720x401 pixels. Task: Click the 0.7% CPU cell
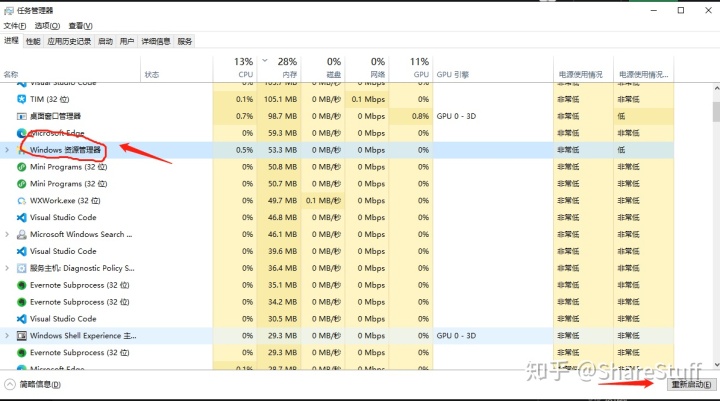[x=235, y=116]
